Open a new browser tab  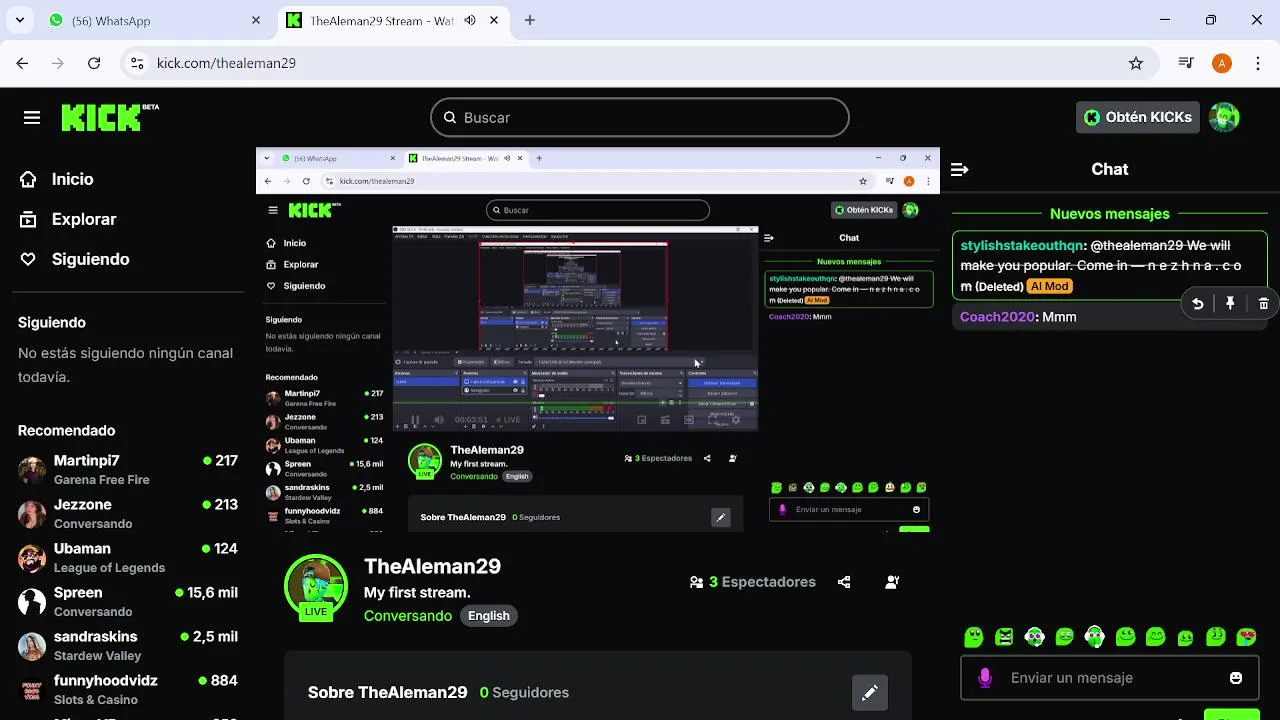[x=530, y=20]
